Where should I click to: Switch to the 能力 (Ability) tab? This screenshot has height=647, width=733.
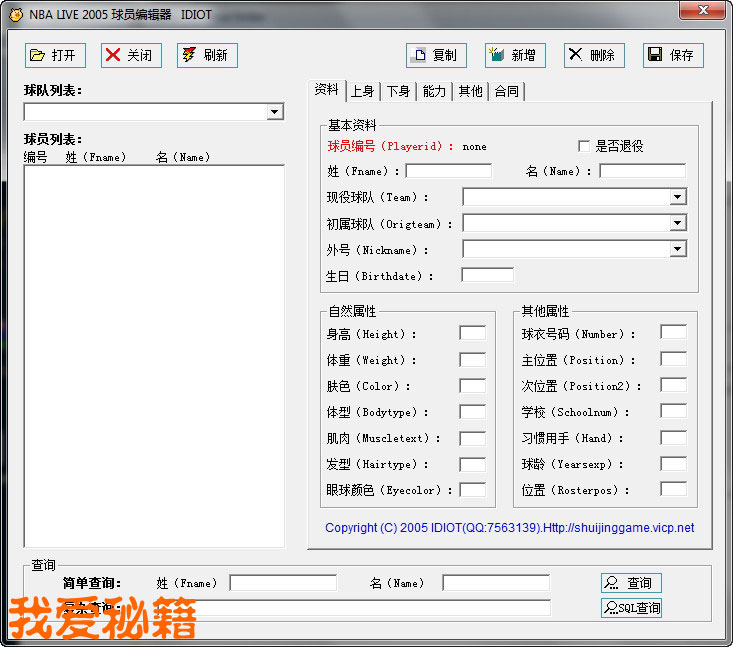tap(434, 91)
